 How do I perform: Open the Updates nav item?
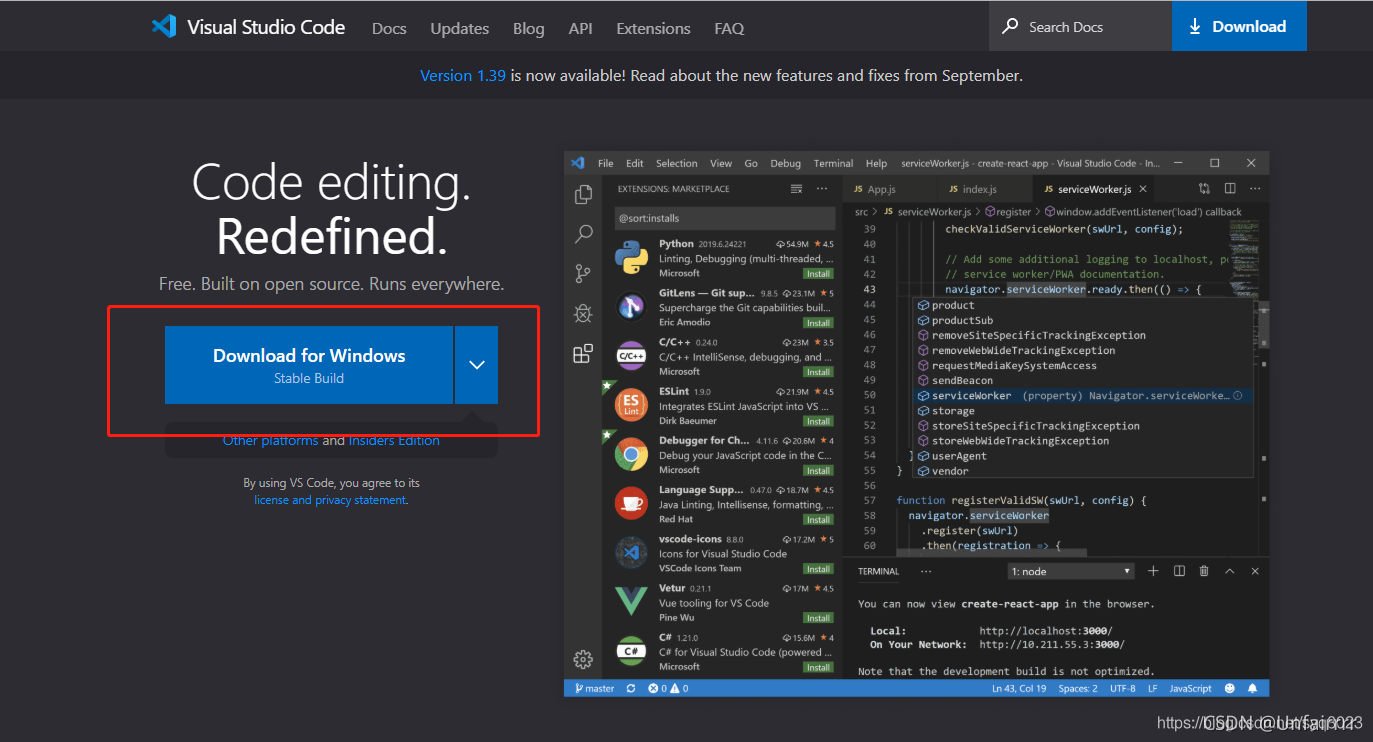click(x=460, y=28)
